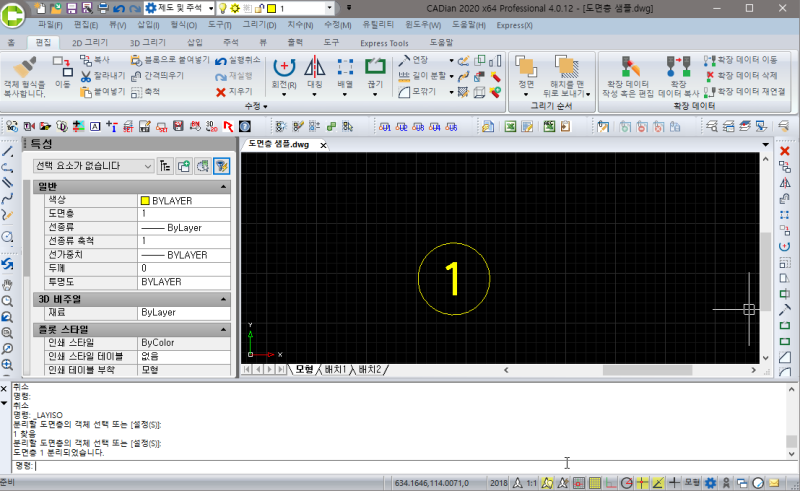Click 확장 데이터 이동 button
The image size is (800, 491).
click(741, 60)
